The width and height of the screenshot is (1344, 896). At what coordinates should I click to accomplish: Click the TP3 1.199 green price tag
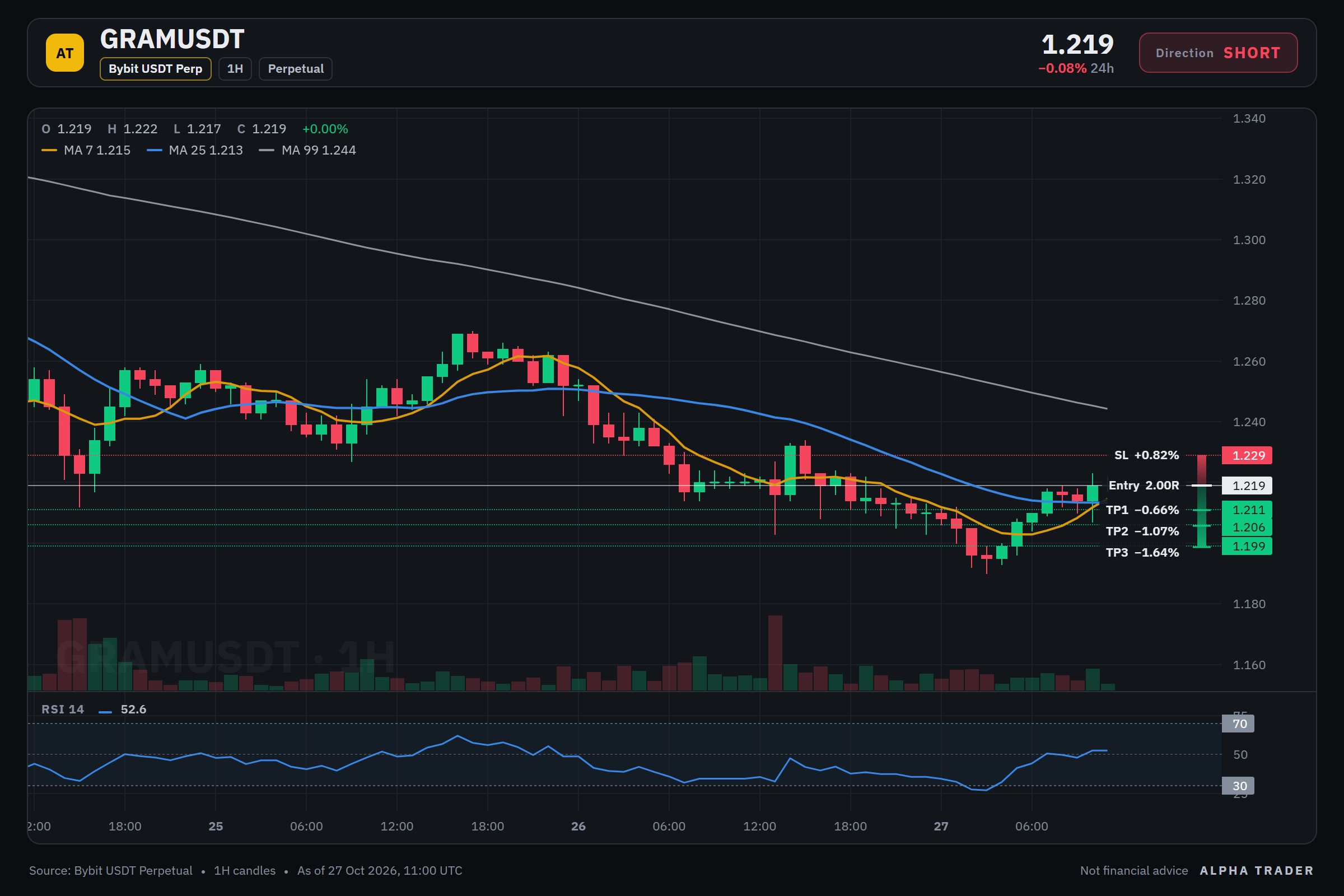click(x=1247, y=547)
